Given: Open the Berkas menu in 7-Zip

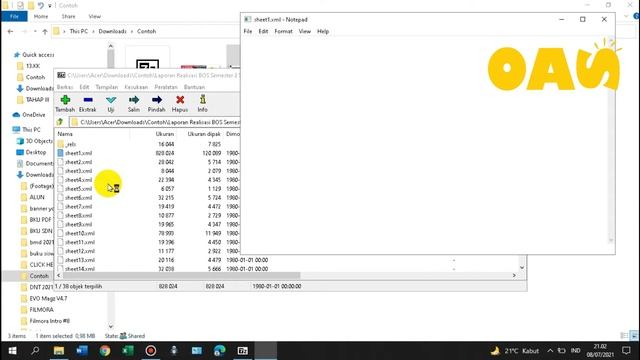Looking at the screenshot, I should (65, 87).
